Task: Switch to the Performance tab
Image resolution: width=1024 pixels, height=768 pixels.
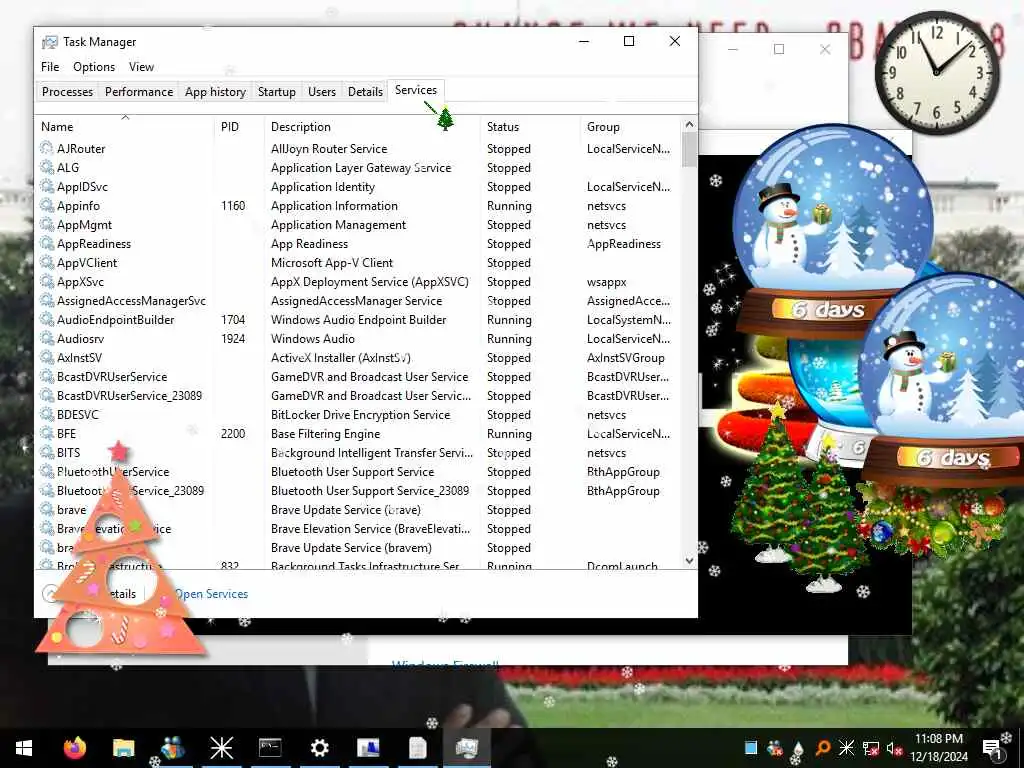Action: coord(139,91)
